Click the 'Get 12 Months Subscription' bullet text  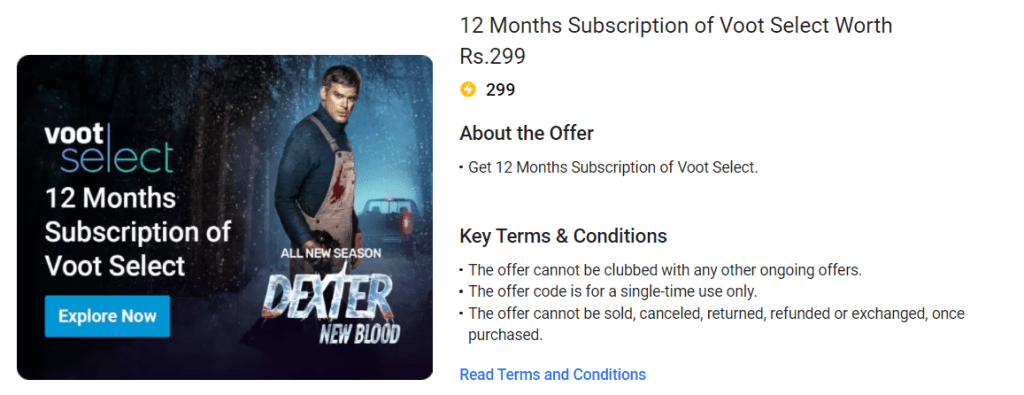pos(613,167)
